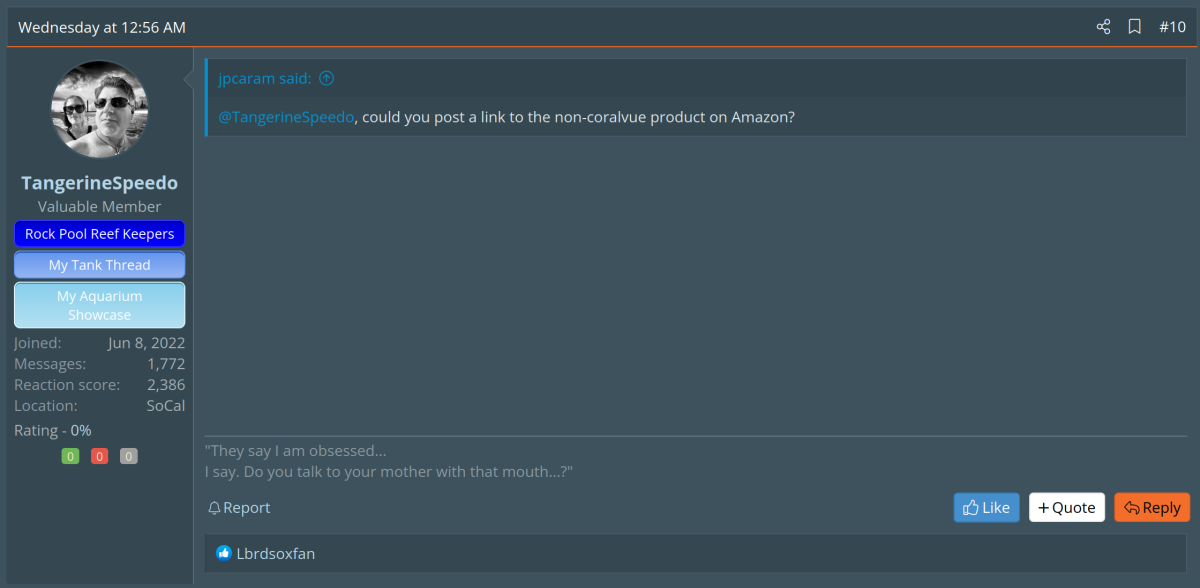Open the My Aquarium Showcase button
Screen dimensions: 1200x588
point(100,305)
